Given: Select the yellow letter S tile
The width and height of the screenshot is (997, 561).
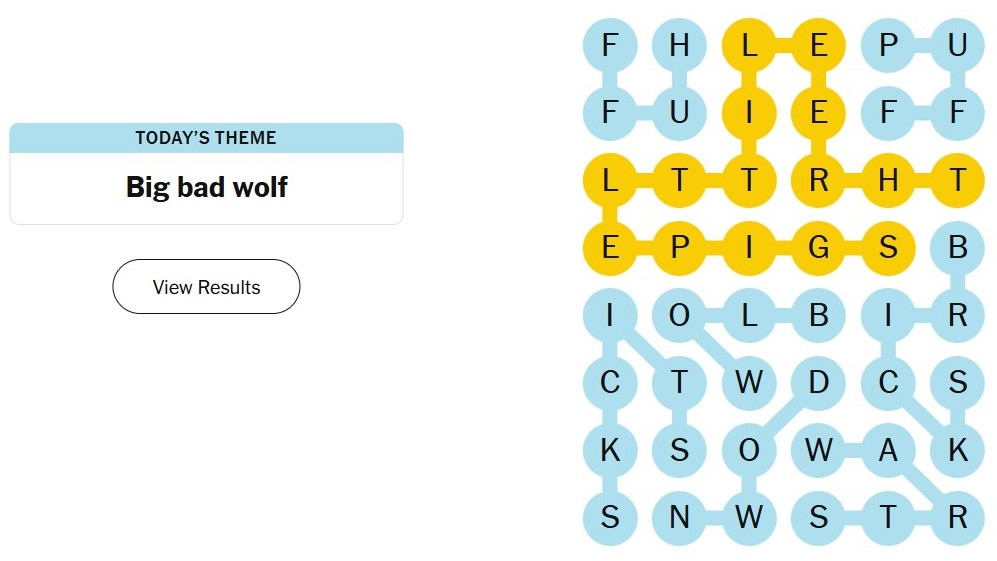Looking at the screenshot, I should click(x=888, y=247).
